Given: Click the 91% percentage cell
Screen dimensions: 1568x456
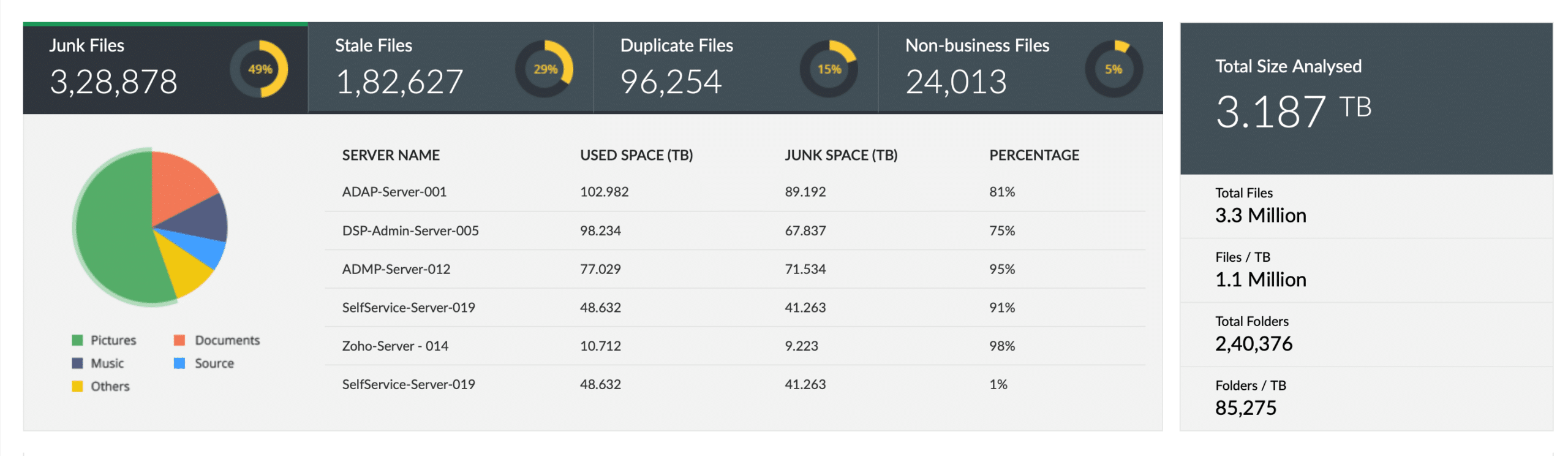Looking at the screenshot, I should [x=1002, y=308].
